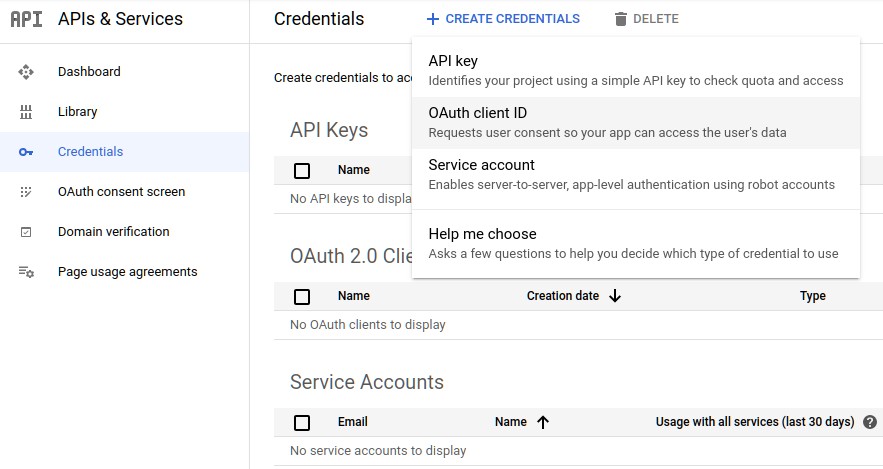Screen dimensions: 883x469
Task: Click the Domain verification checkbox icon
Action: (x=26, y=232)
